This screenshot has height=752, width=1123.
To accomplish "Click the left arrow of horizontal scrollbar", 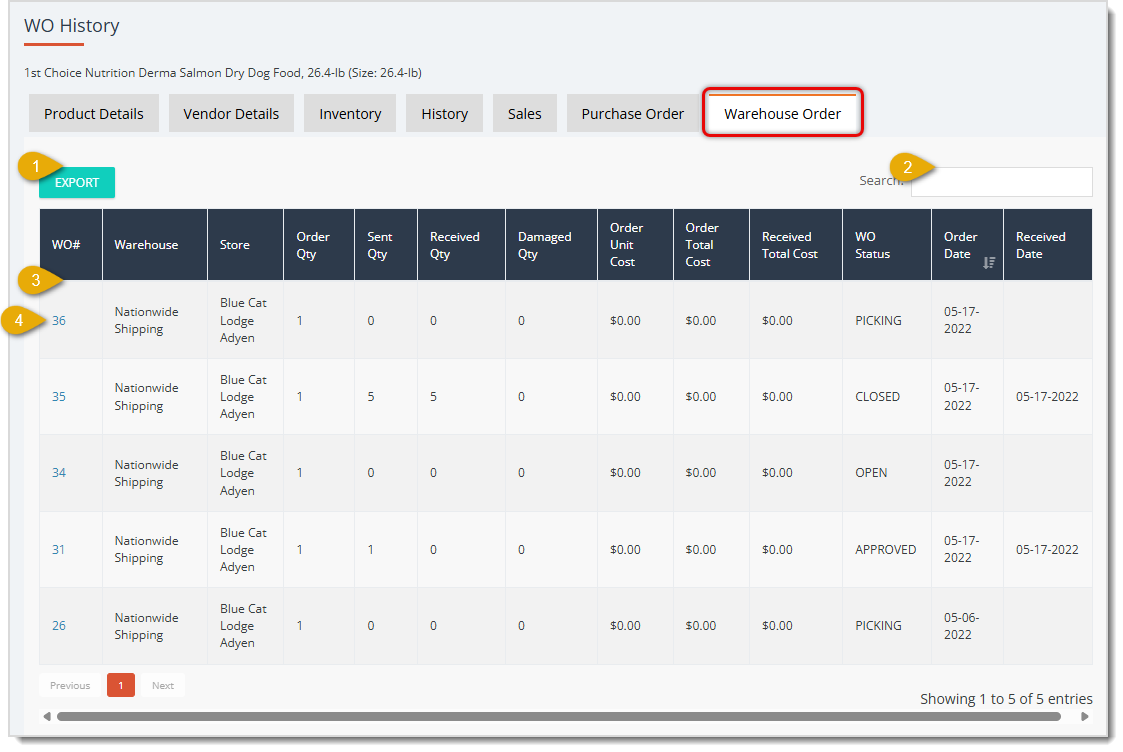I will click(x=47, y=716).
